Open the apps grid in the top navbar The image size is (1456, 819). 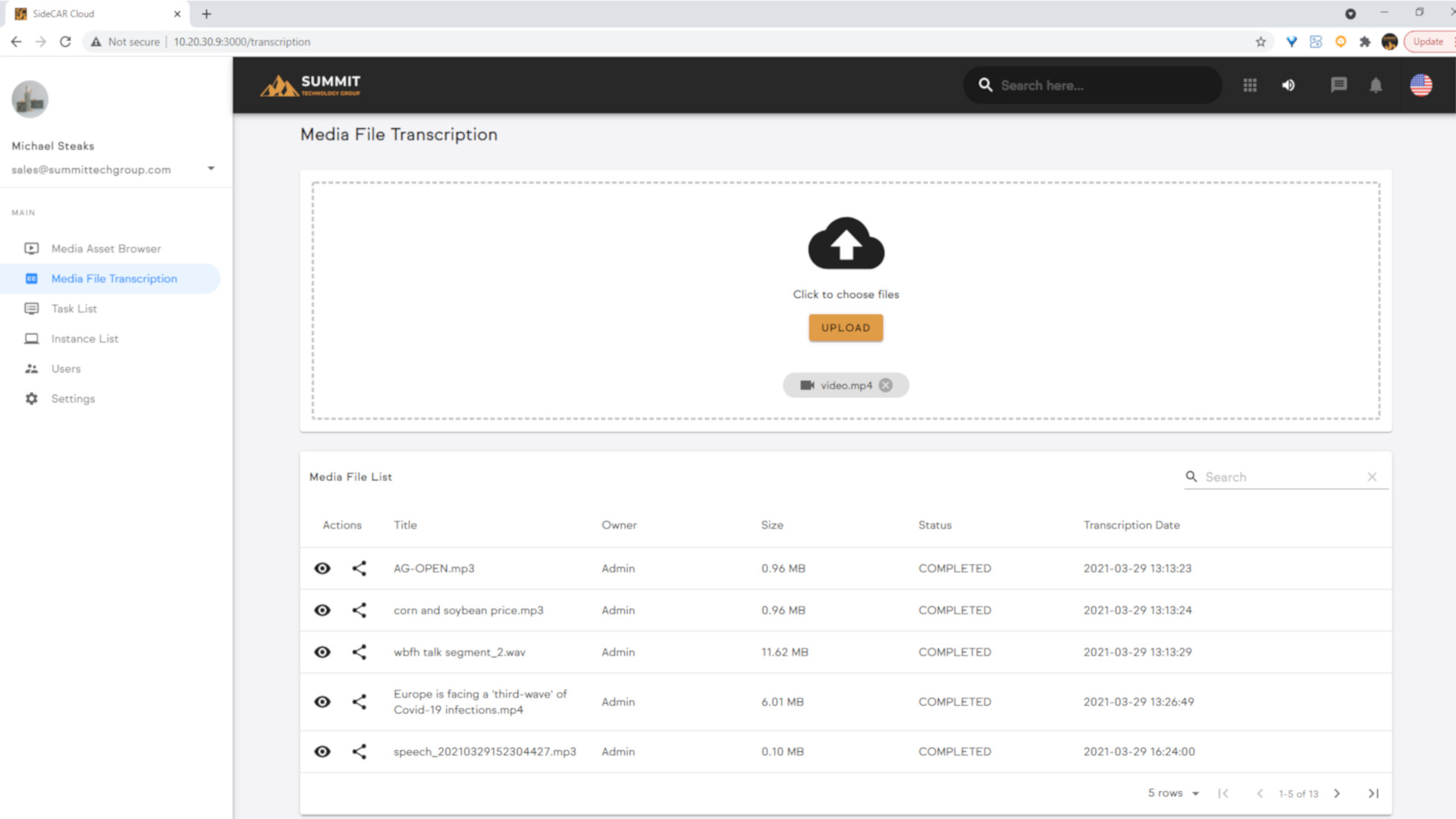click(x=1250, y=85)
